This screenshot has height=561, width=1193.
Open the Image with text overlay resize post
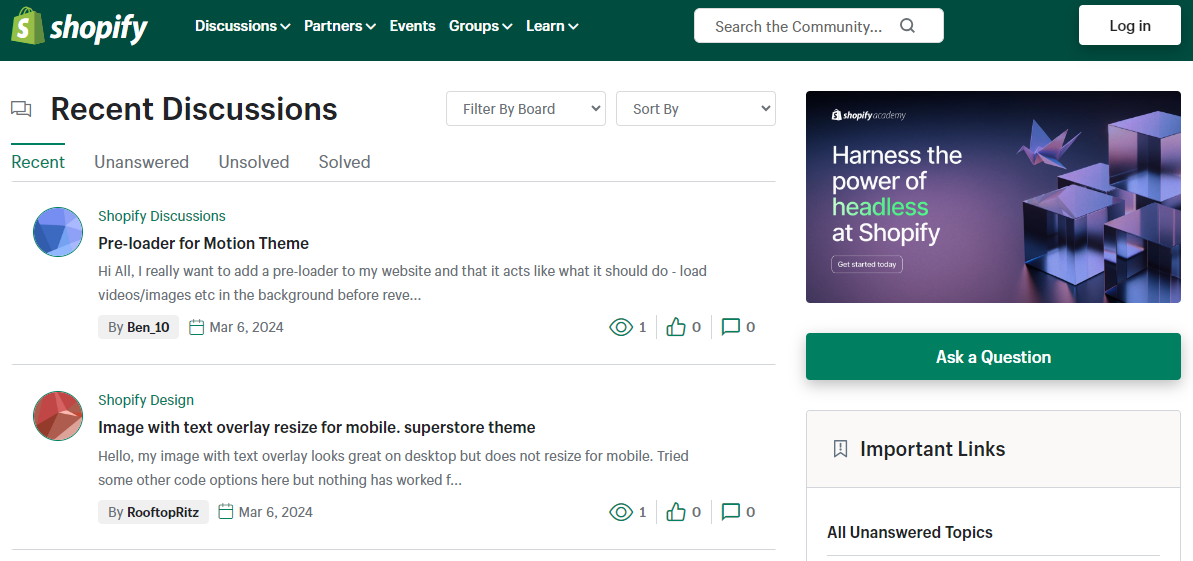coord(317,428)
